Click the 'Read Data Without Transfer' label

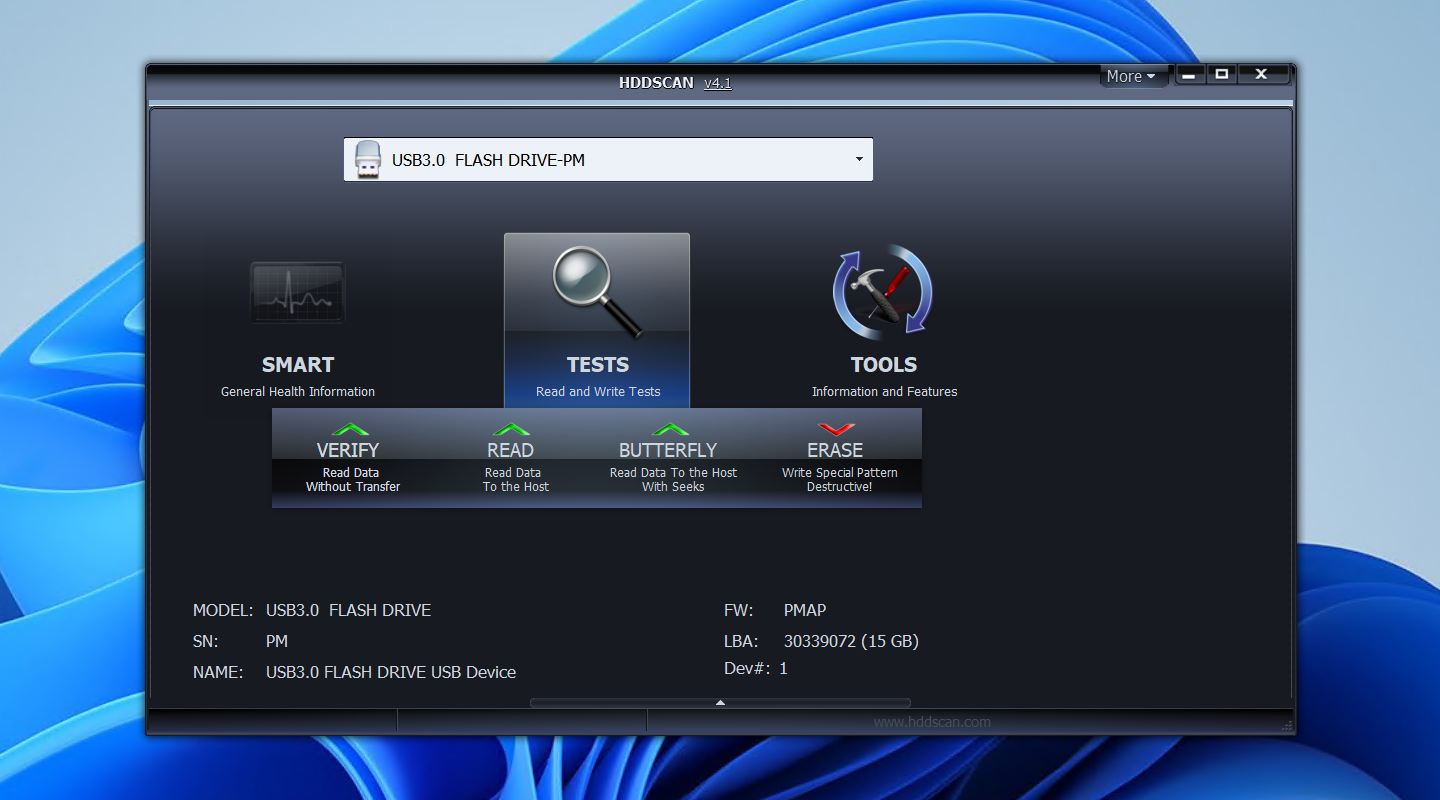click(x=351, y=479)
